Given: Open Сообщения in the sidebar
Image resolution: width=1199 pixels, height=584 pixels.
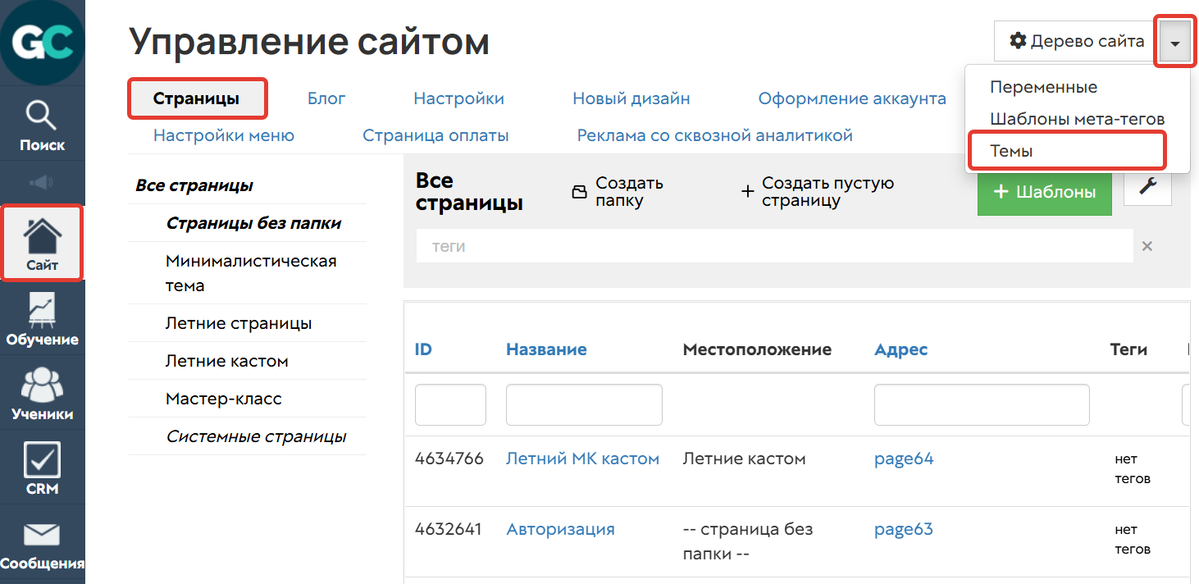Looking at the screenshot, I should pyautogui.click(x=42, y=544).
